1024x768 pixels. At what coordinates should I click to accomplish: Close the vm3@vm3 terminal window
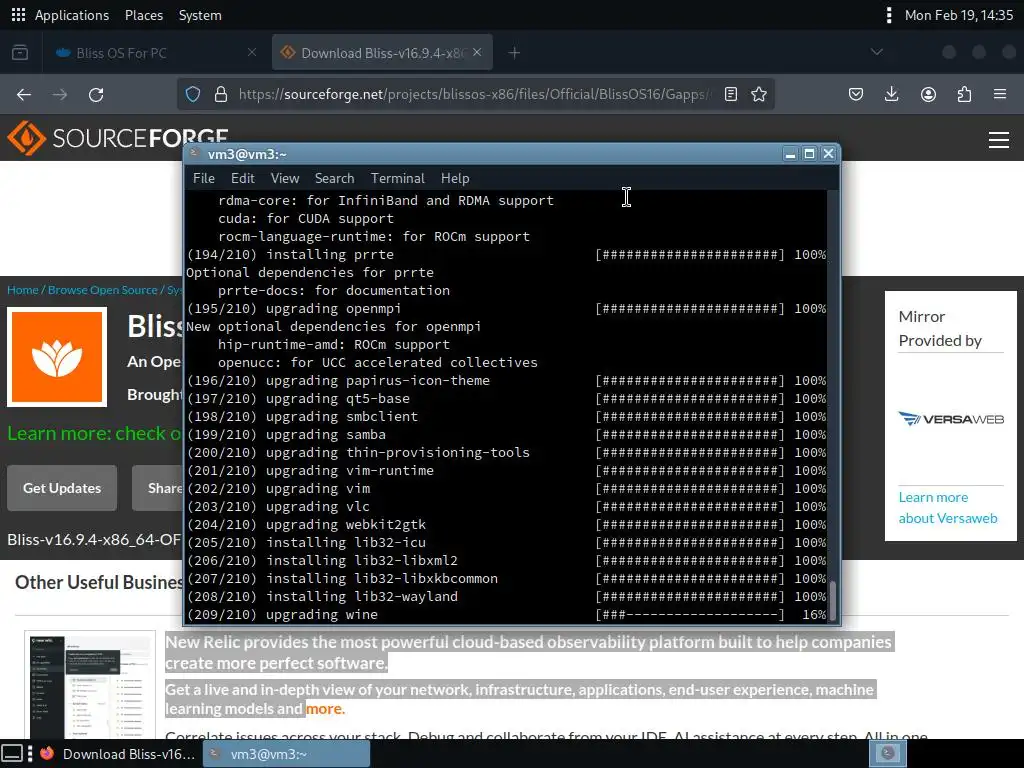point(829,153)
